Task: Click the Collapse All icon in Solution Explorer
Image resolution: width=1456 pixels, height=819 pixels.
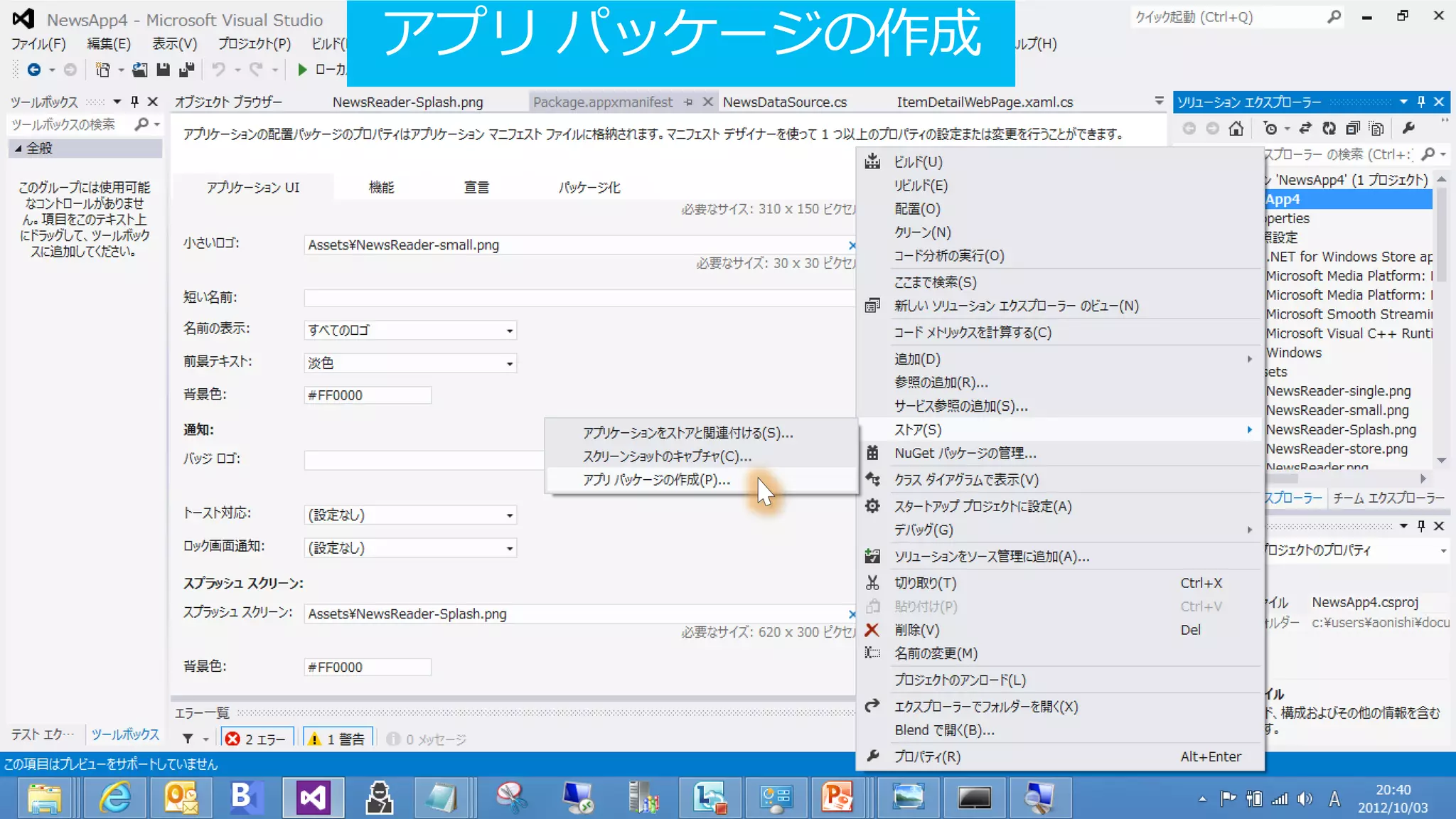Action: coord(1352,128)
